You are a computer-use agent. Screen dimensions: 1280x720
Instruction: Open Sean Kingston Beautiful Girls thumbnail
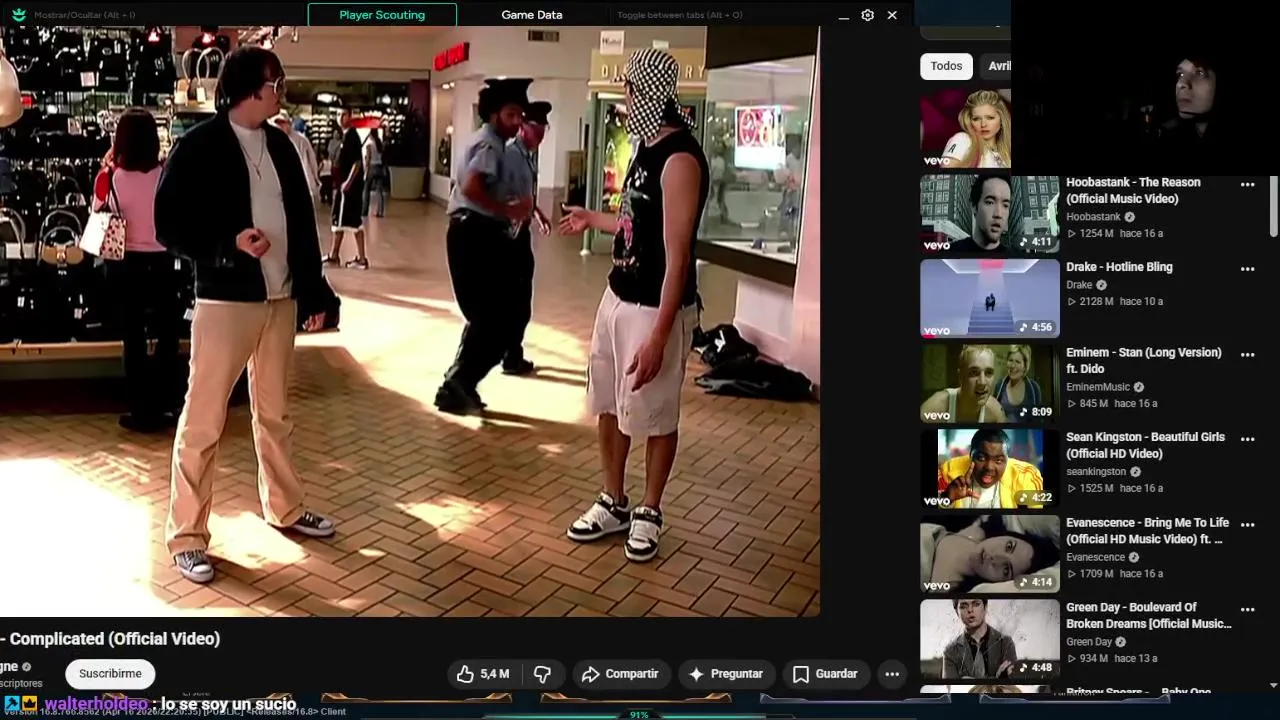point(990,468)
